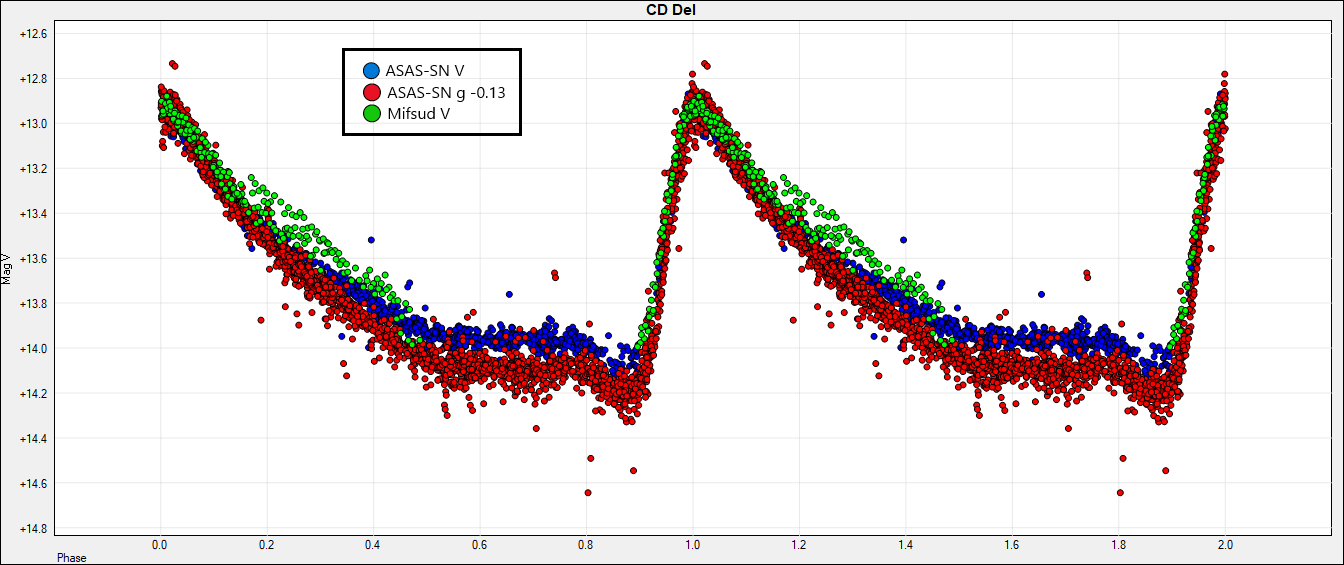Image resolution: width=1344 pixels, height=565 pixels.
Task: Click the red ASAS-SN g legend marker
Action: (371, 93)
